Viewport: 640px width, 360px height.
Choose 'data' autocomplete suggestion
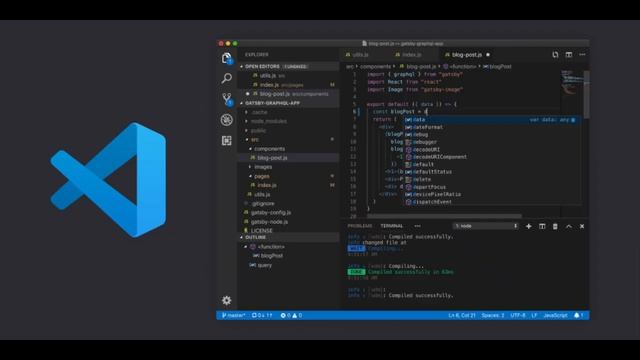[491, 120]
